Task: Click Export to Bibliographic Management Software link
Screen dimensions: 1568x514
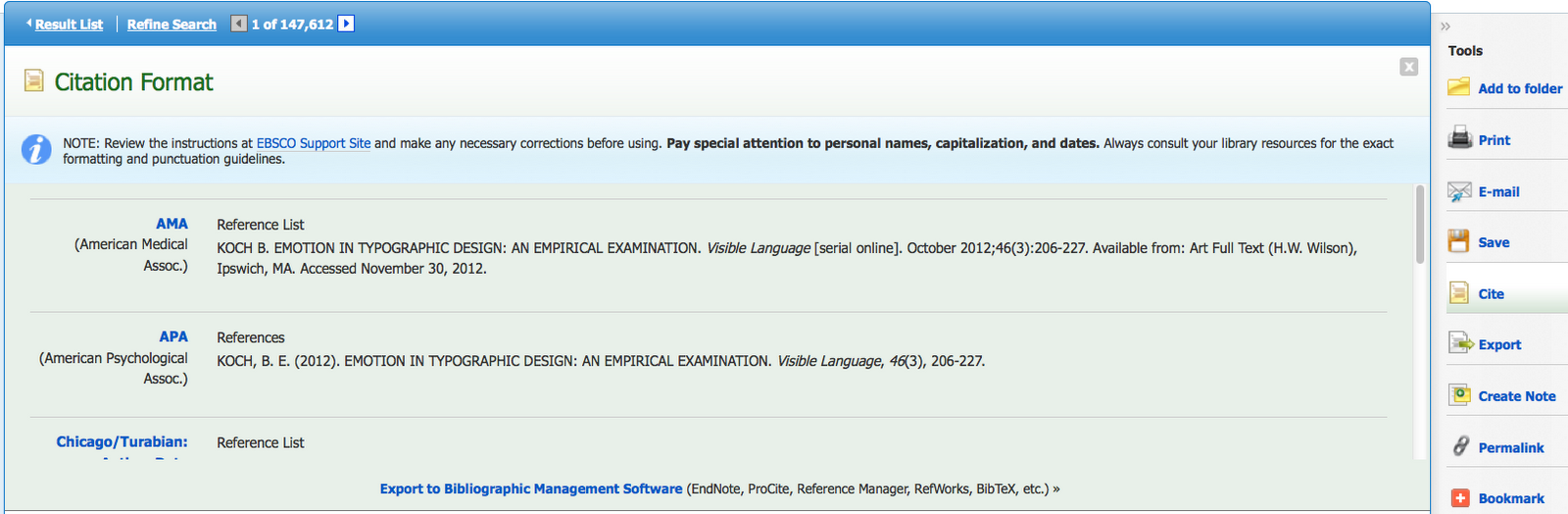Action: [x=531, y=488]
